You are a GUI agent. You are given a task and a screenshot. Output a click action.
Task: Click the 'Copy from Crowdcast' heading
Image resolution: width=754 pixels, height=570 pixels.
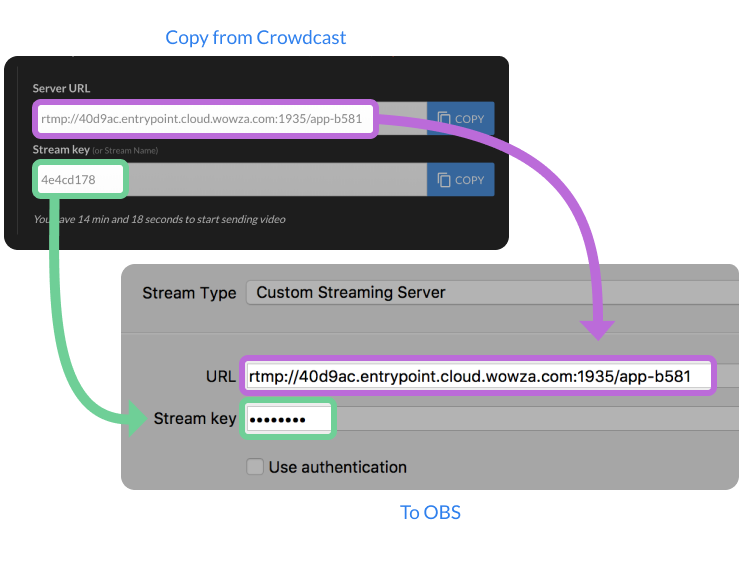point(255,38)
